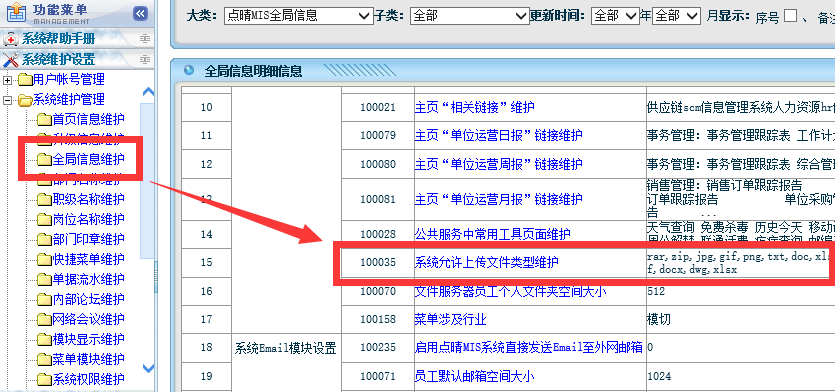Click 功能菜单 logo icon at top
Image resolution: width=835 pixels, height=392 pixels.
[x=15, y=13]
